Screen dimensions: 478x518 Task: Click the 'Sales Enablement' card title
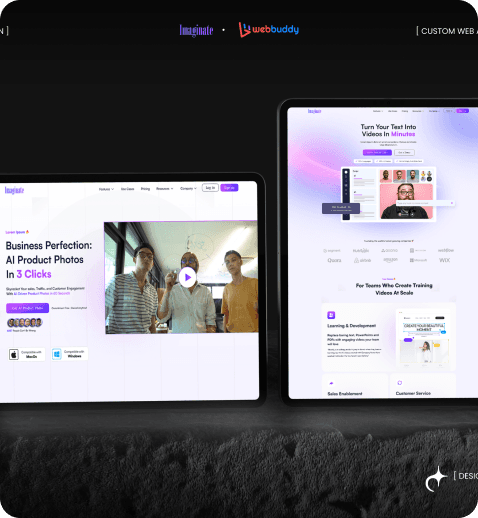pyautogui.click(x=345, y=394)
